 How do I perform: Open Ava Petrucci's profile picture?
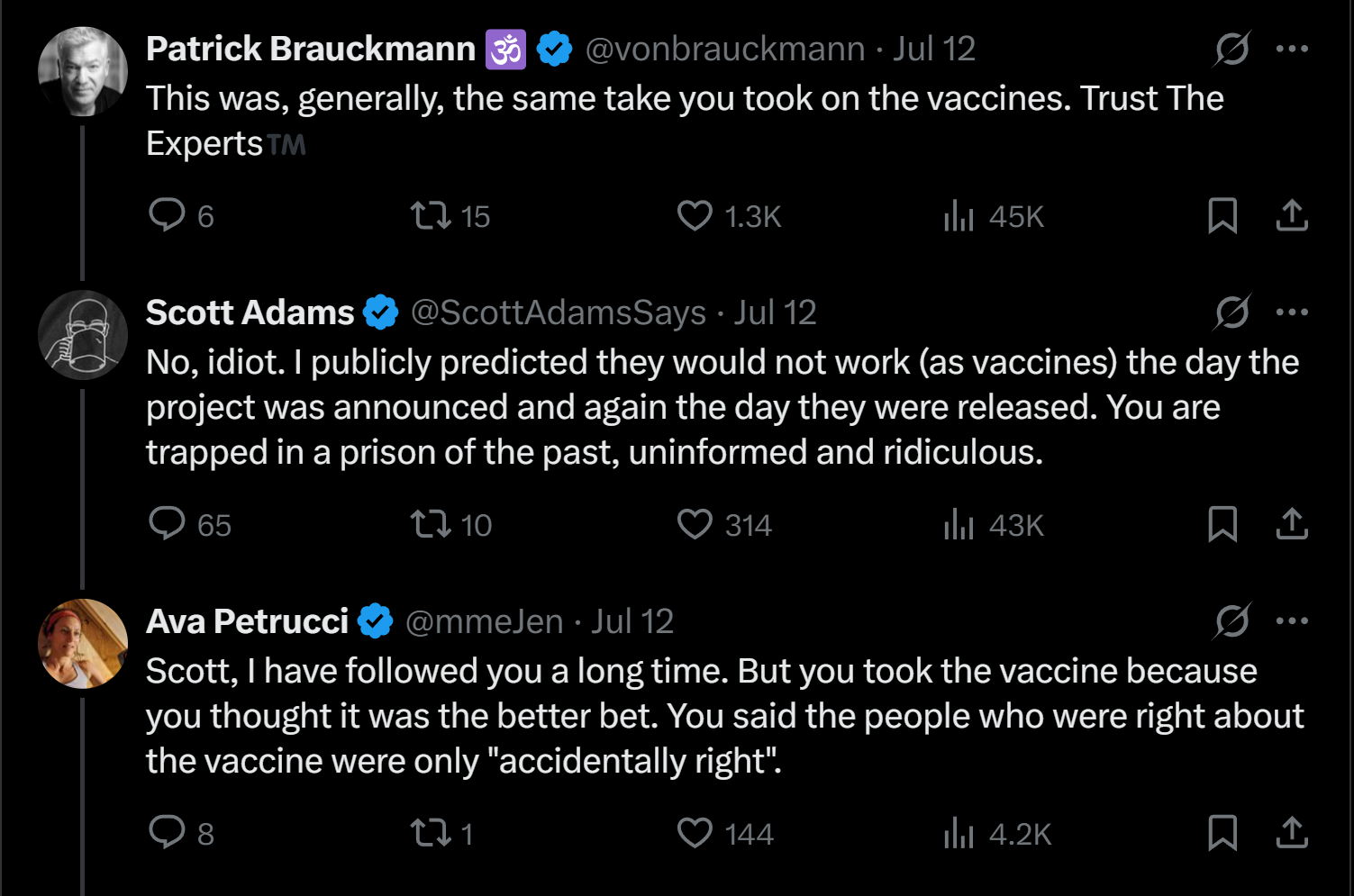pyautogui.click(x=83, y=644)
